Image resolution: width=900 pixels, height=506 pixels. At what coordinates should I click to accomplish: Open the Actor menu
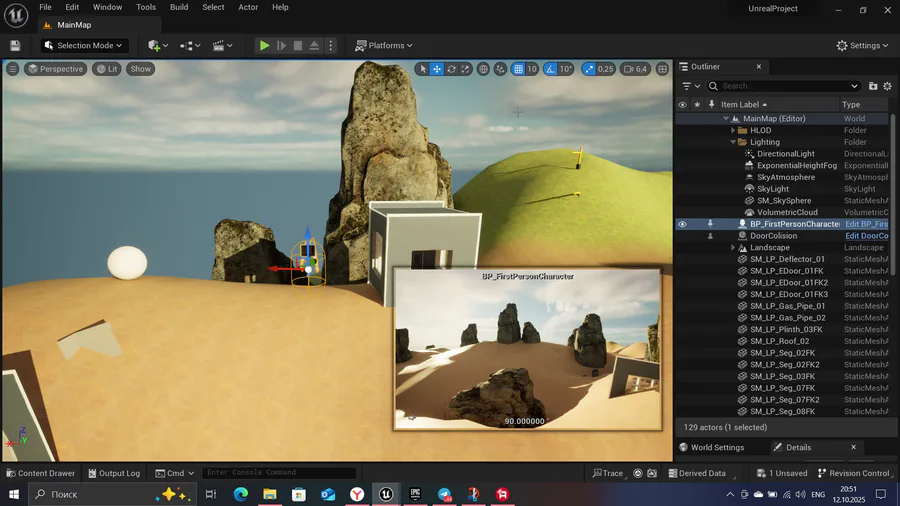coord(248,7)
